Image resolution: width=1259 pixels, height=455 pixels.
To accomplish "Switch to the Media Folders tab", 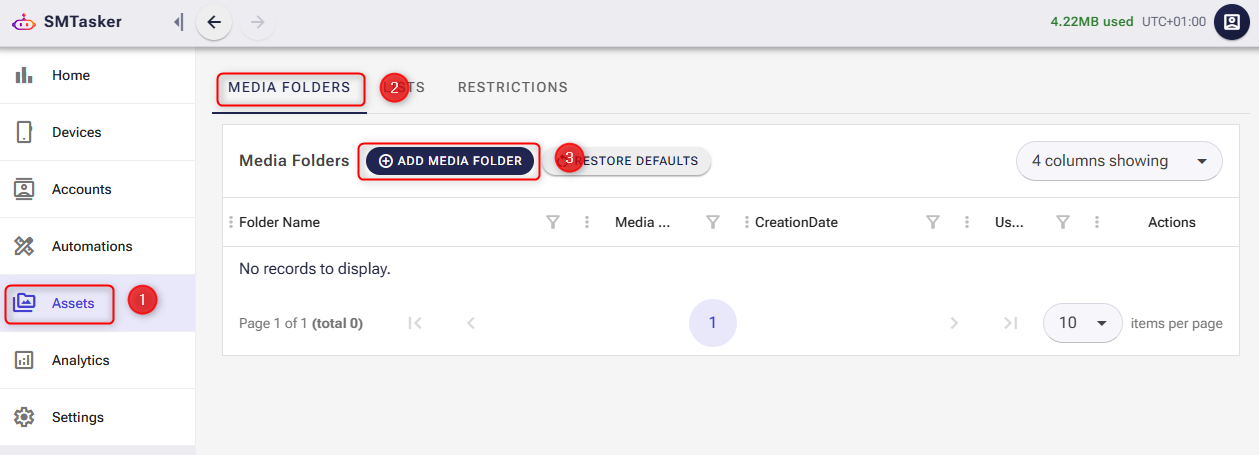I will coord(289,88).
